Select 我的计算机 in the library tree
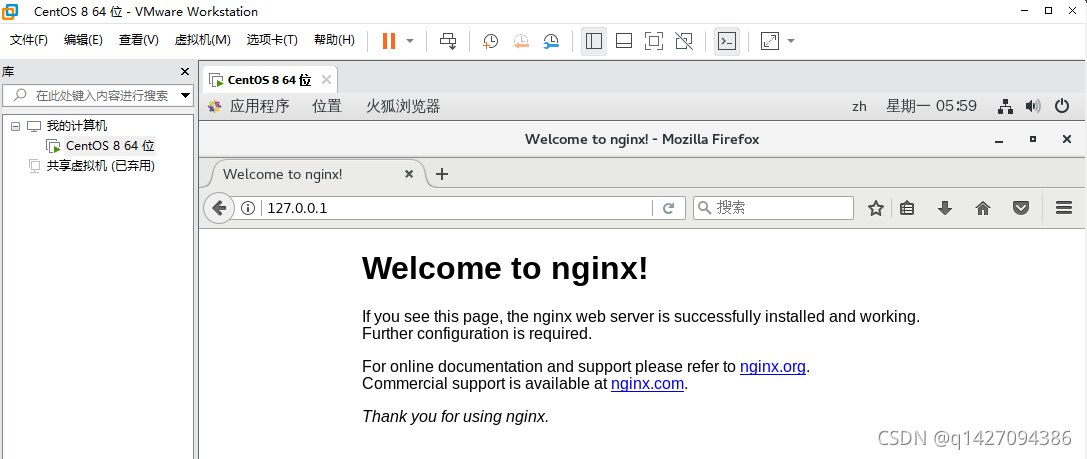The width and height of the screenshot is (1087, 459). click(77, 126)
